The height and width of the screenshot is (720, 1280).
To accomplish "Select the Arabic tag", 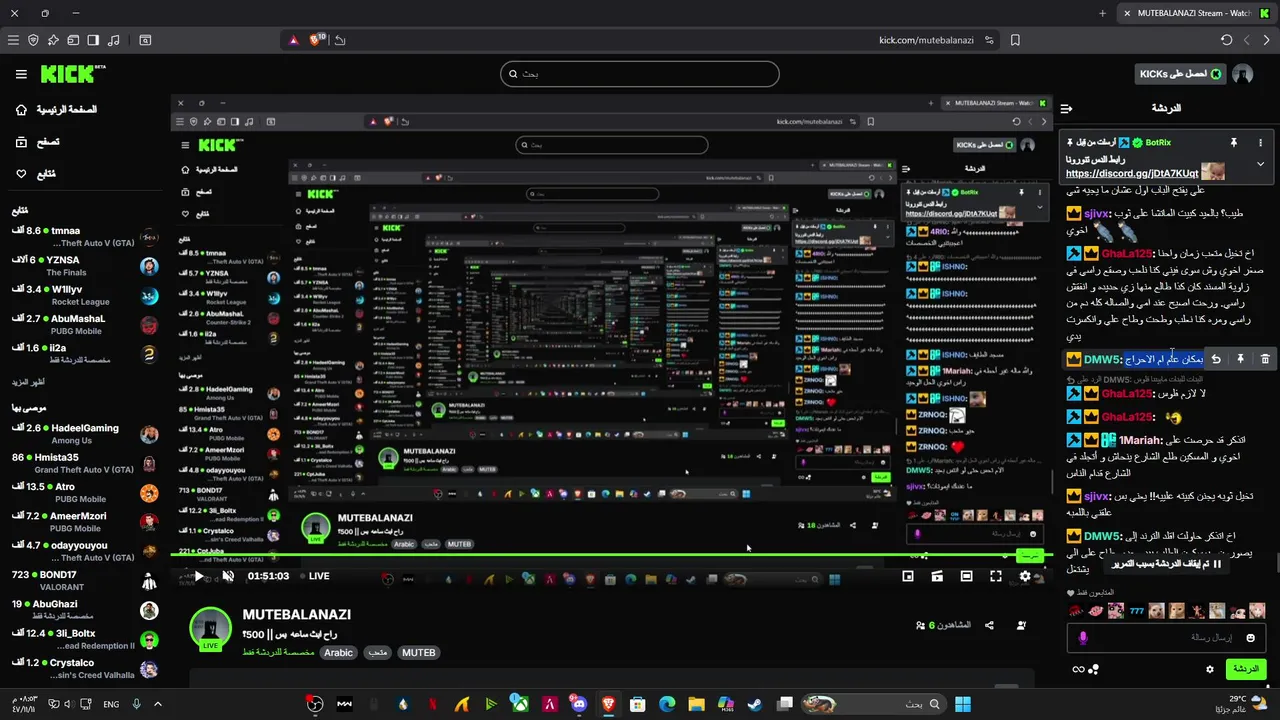I will pyautogui.click(x=338, y=653).
